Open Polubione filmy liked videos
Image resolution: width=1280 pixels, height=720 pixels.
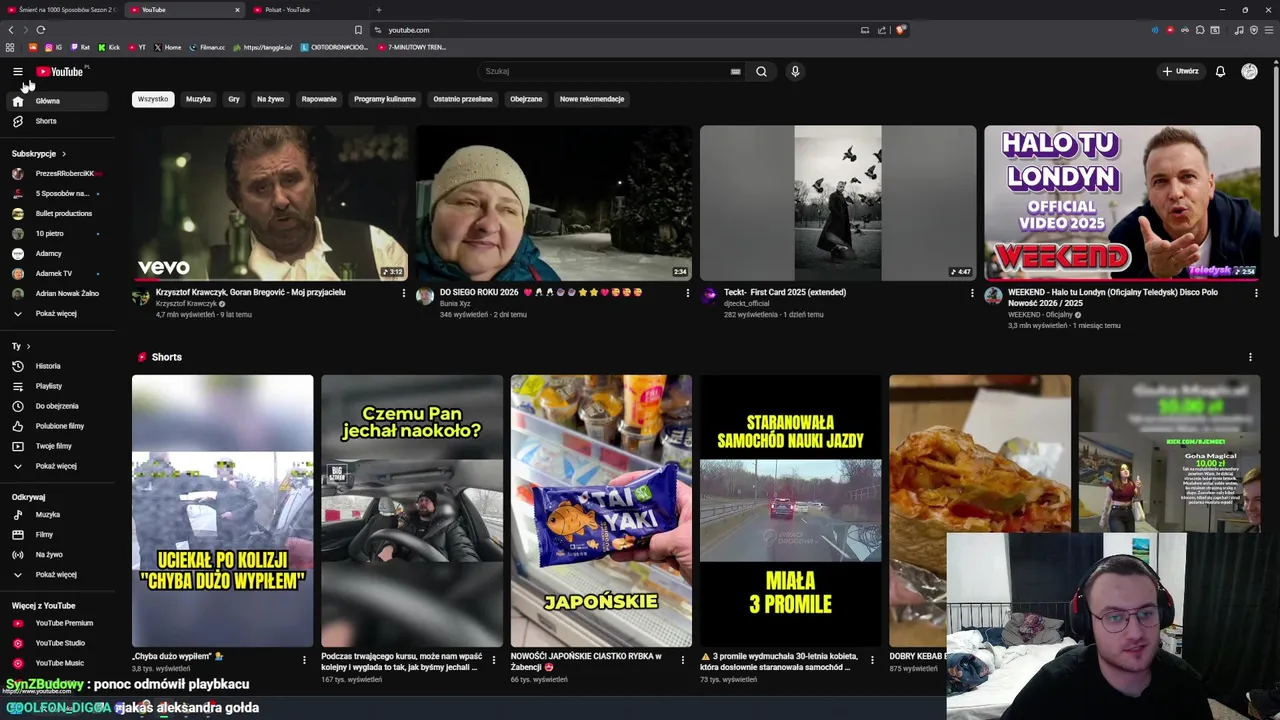(55, 426)
